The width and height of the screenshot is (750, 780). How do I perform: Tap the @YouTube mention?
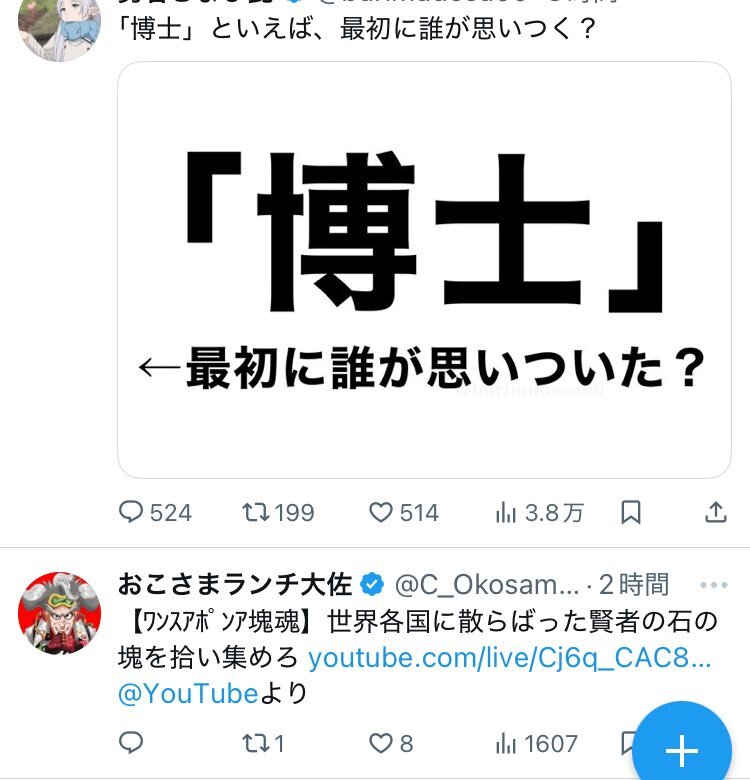188,693
